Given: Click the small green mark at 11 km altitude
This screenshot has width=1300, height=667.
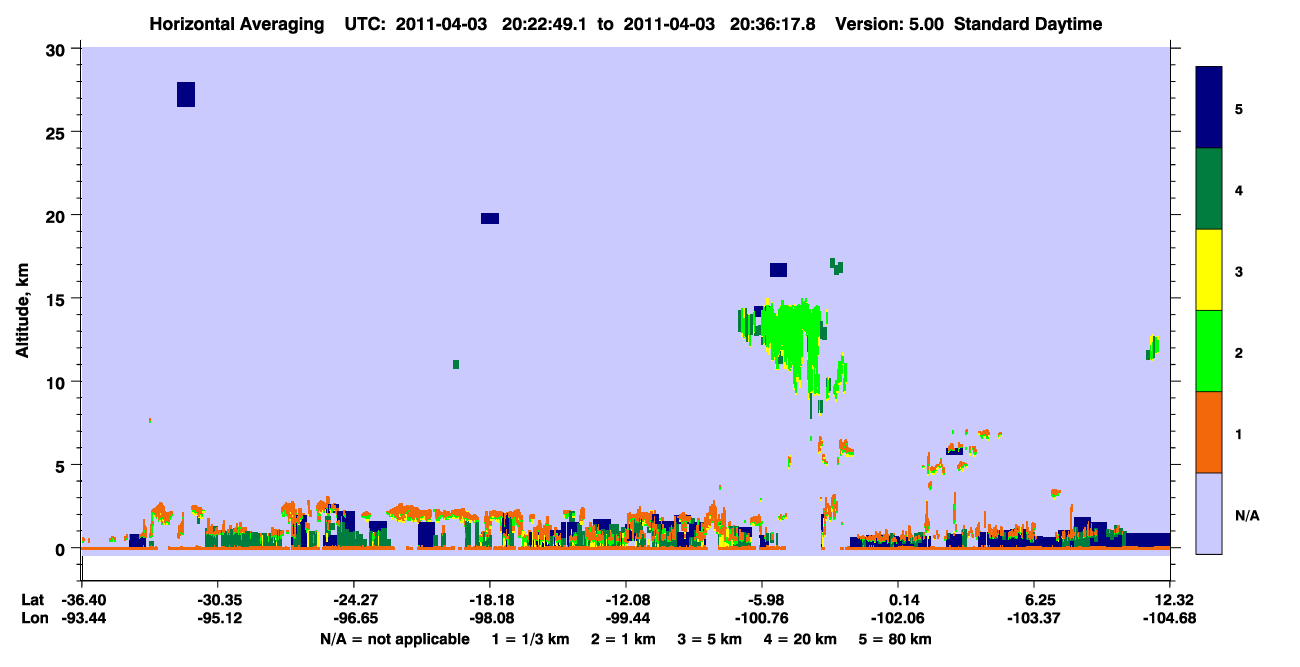Looking at the screenshot, I should click(456, 364).
